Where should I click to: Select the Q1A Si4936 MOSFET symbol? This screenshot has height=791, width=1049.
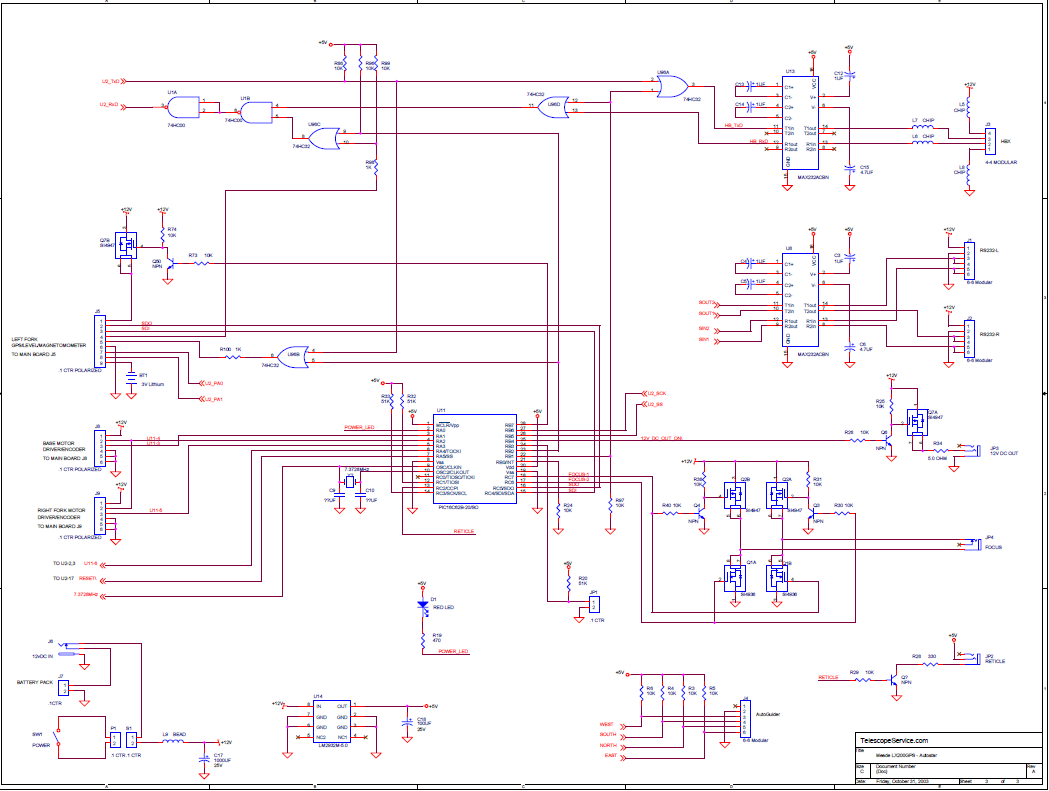coord(735,578)
